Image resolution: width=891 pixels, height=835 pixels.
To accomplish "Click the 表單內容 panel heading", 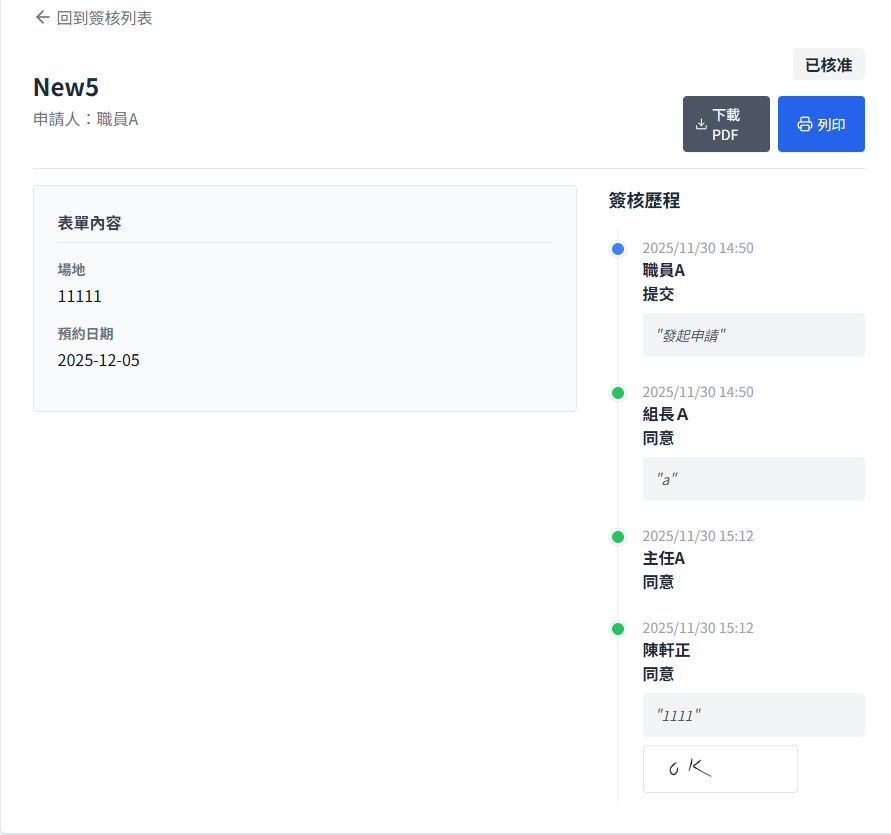I will coord(90,223).
